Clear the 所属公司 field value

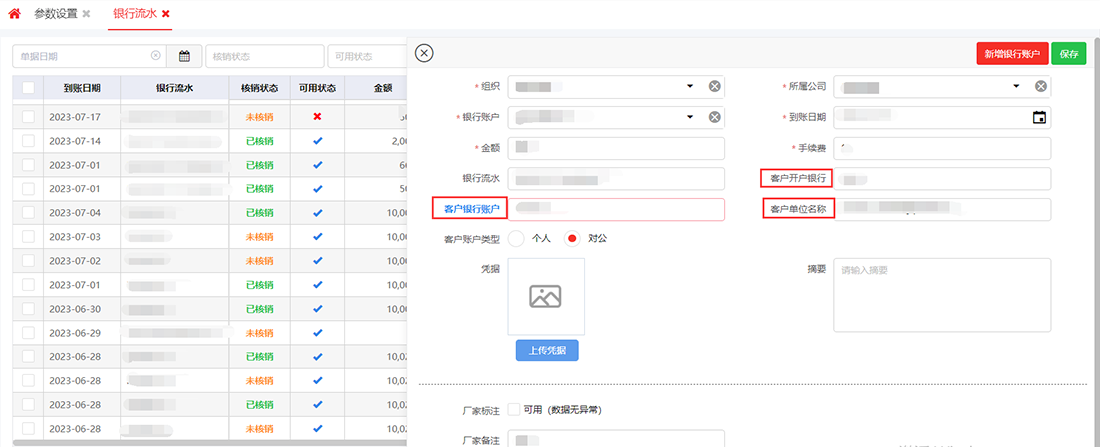point(1041,87)
